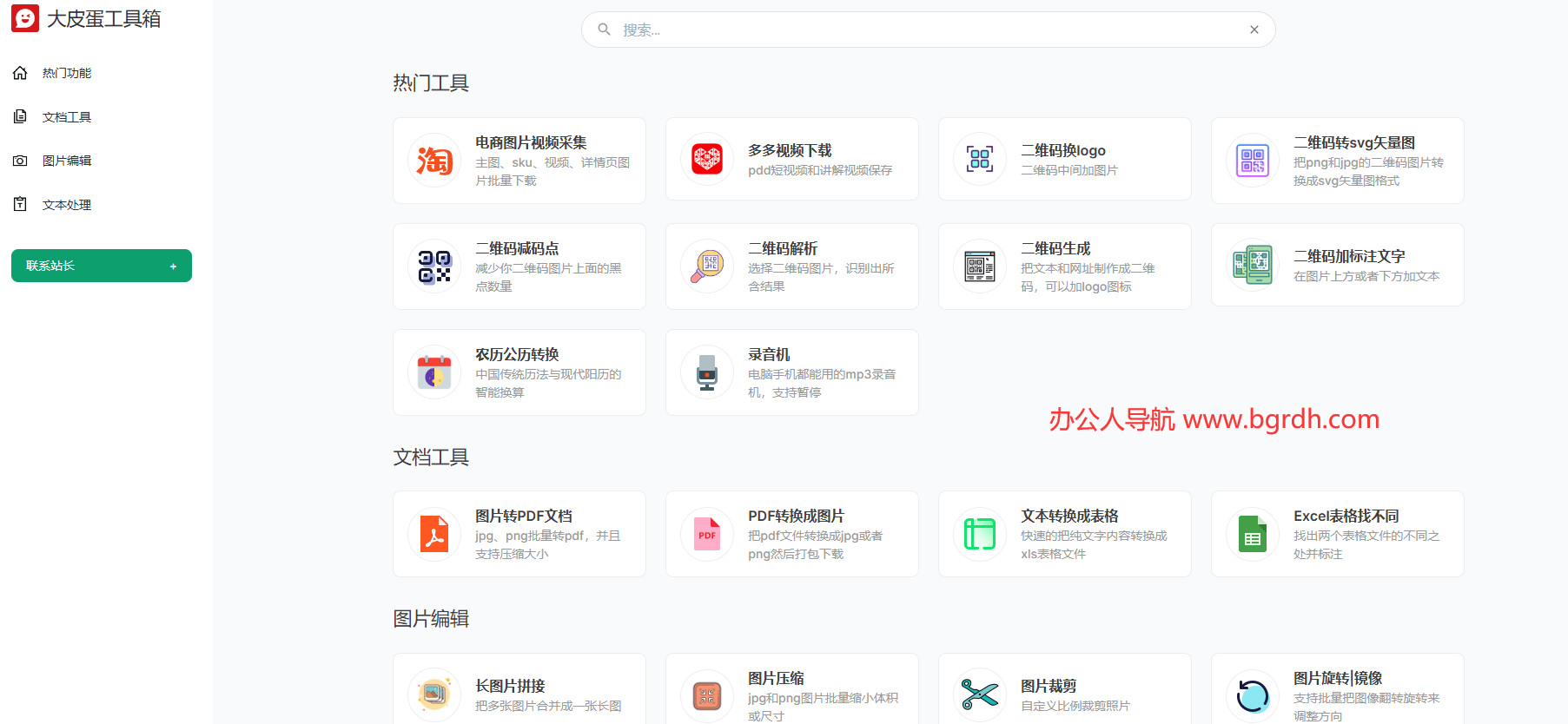Open 文档工具 in the sidebar menu

(x=67, y=117)
